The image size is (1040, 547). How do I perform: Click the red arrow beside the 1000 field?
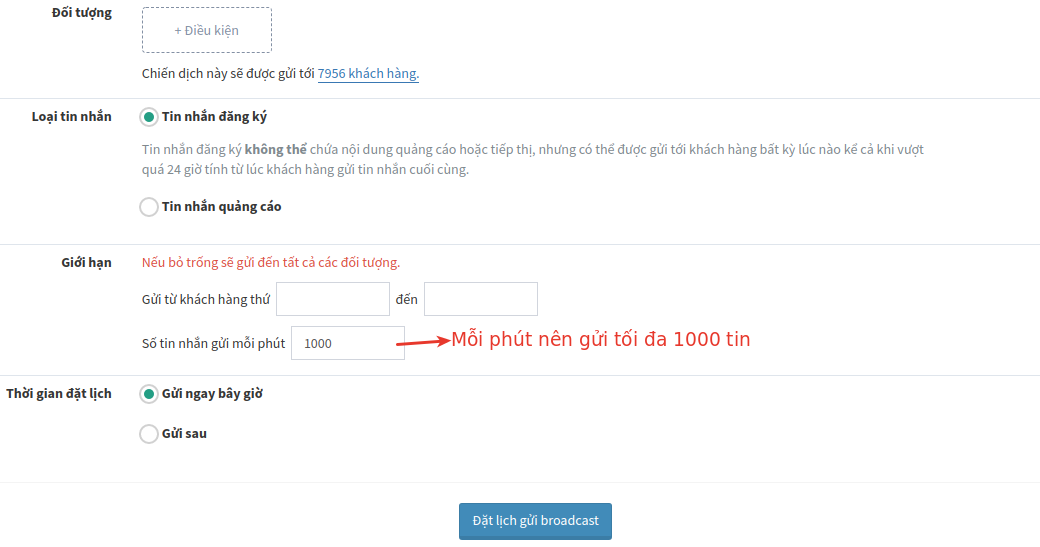[x=423, y=342]
